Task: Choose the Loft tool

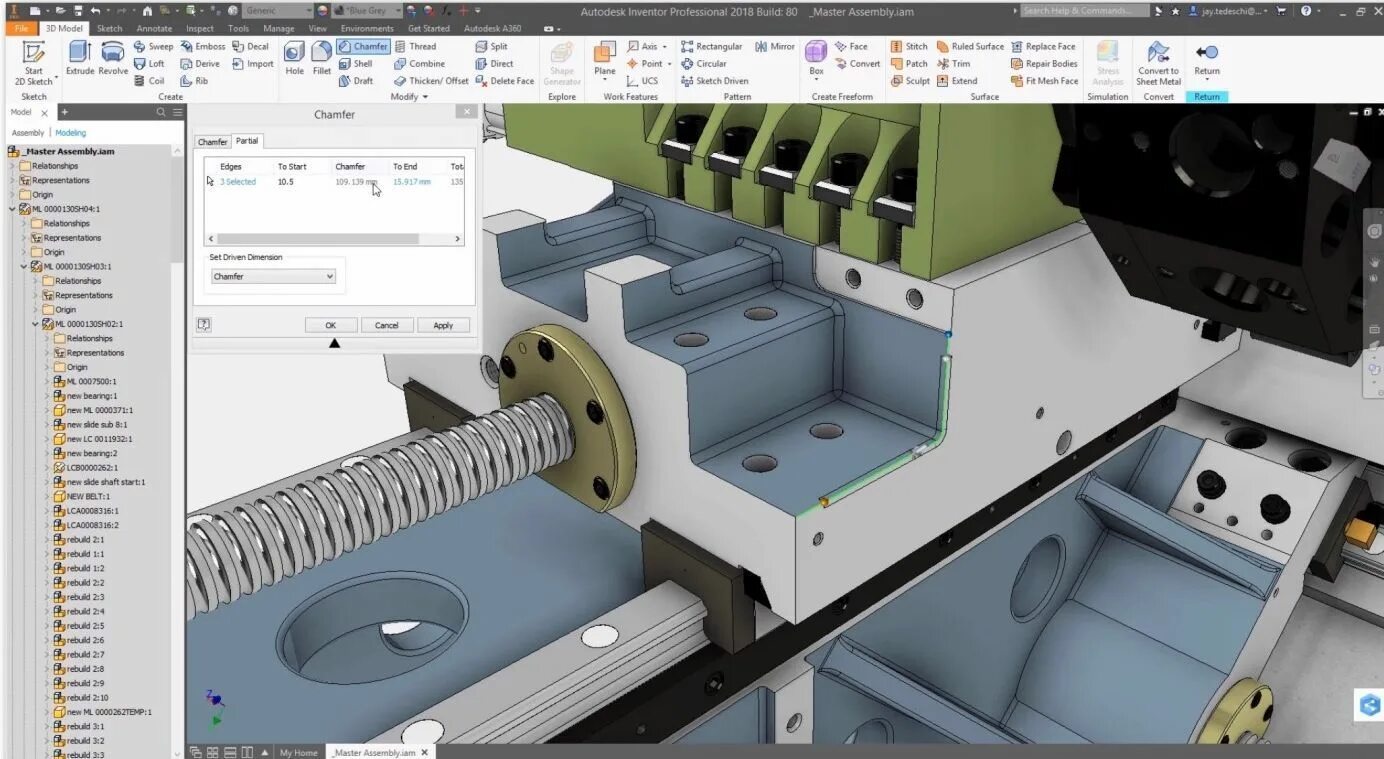Action: pos(149,63)
